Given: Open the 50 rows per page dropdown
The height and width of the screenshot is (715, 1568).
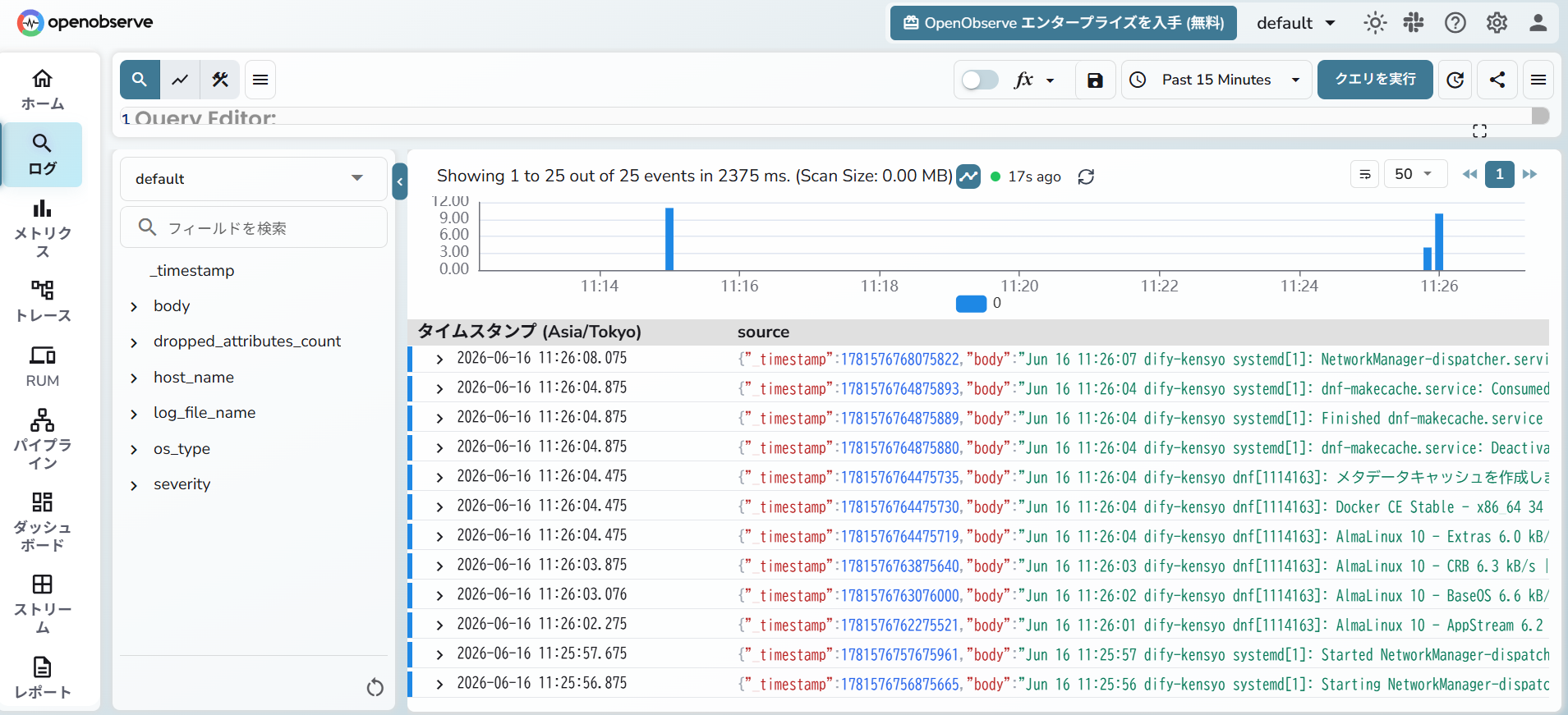Looking at the screenshot, I should (1415, 174).
